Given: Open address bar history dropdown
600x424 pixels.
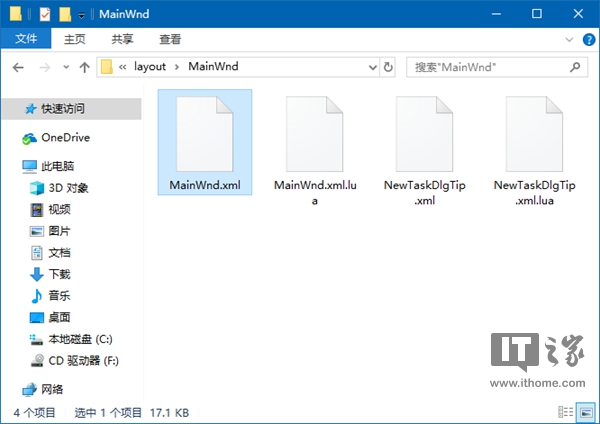Looking at the screenshot, I should point(372,68).
